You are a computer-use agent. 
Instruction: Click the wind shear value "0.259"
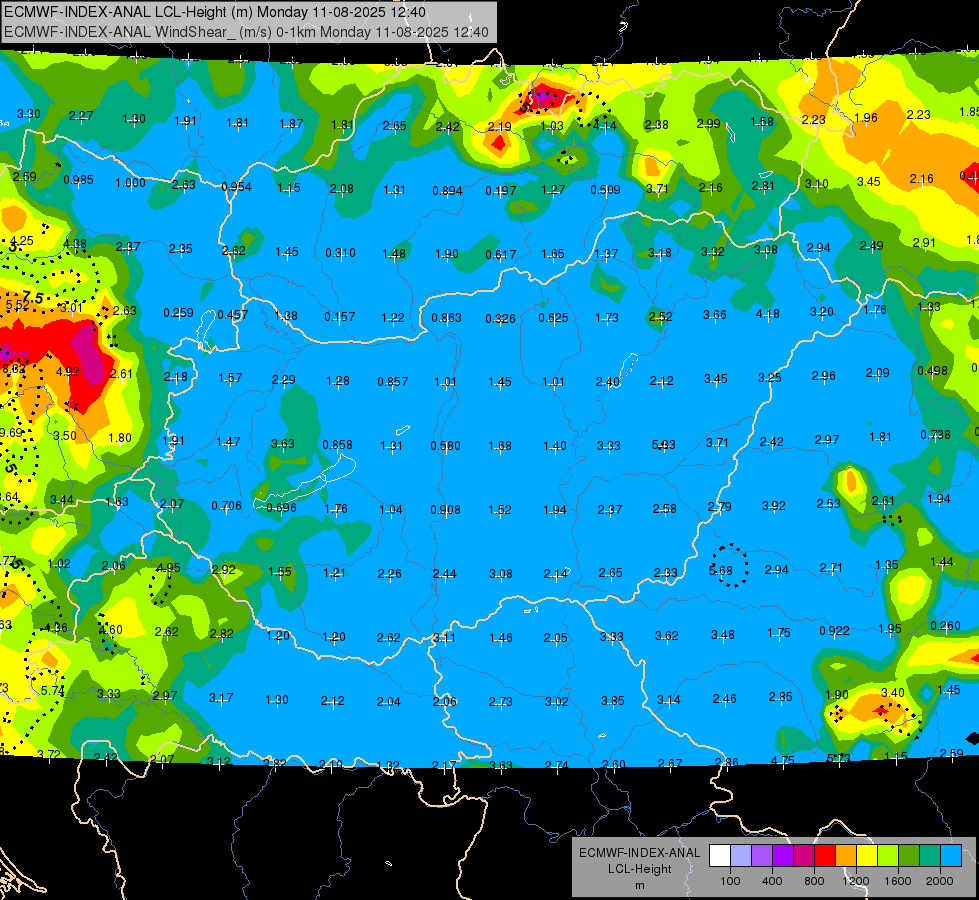pos(179,313)
